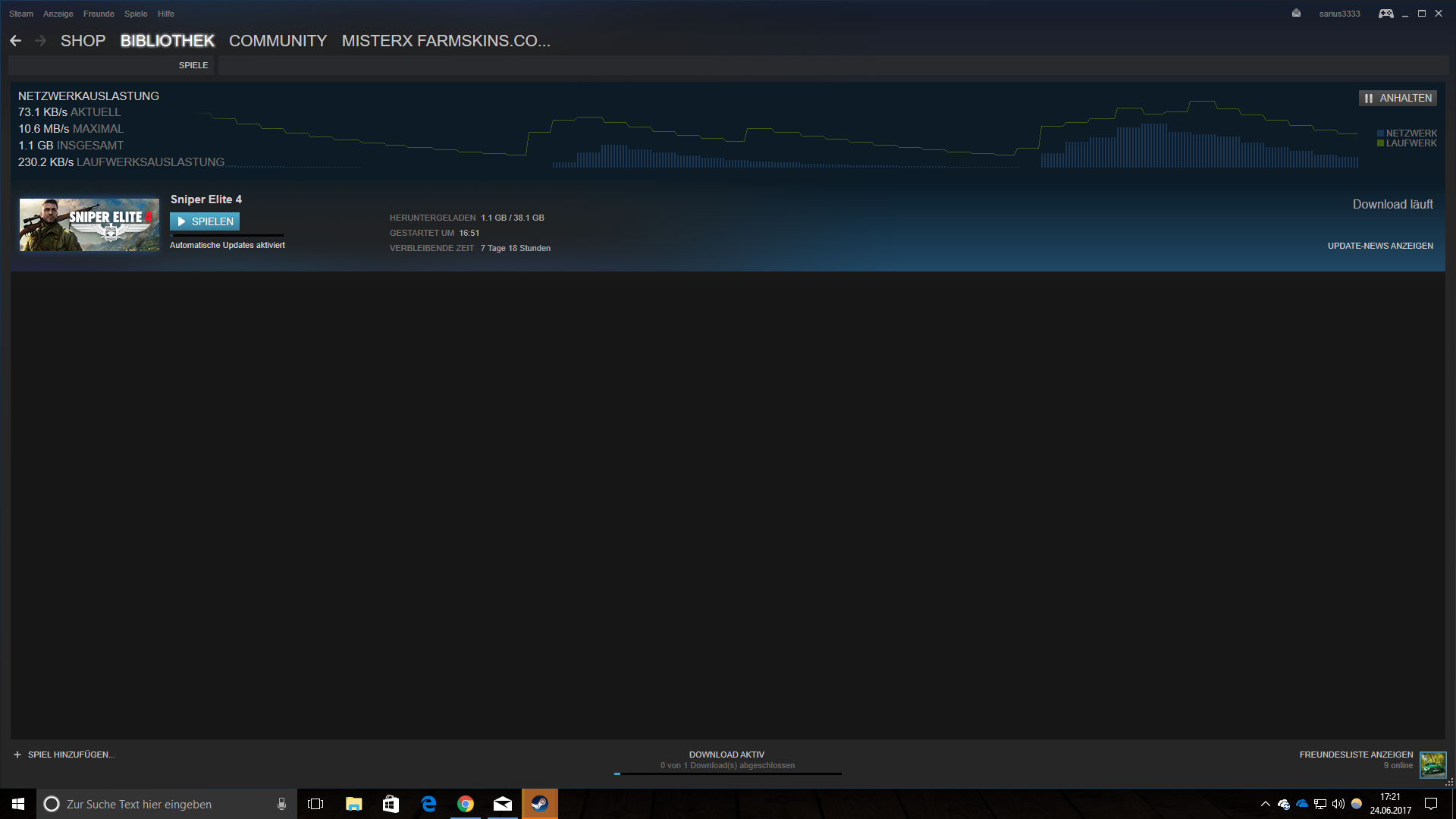Show hidden system tray icons
The height and width of the screenshot is (819, 1456).
click(1265, 804)
